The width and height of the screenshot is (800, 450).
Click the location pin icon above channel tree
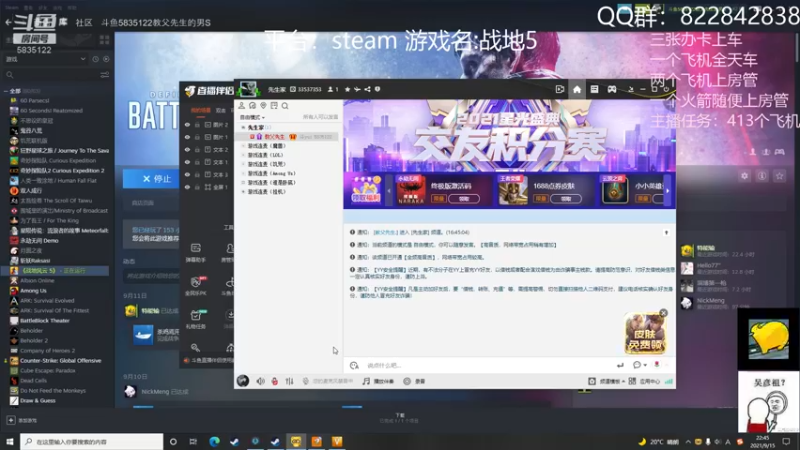coord(263,106)
